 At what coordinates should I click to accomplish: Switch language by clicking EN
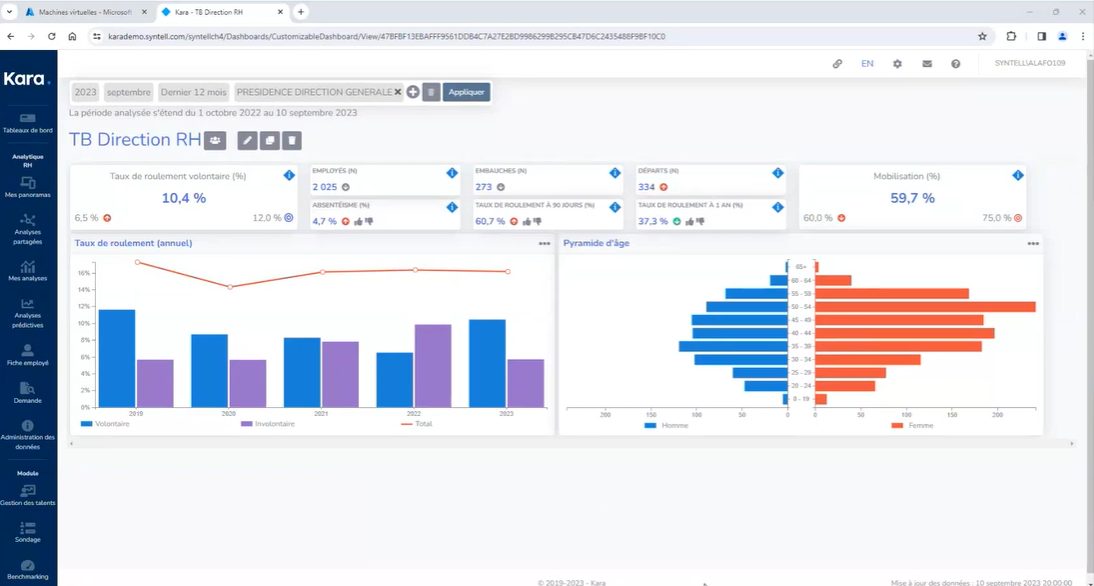point(868,63)
